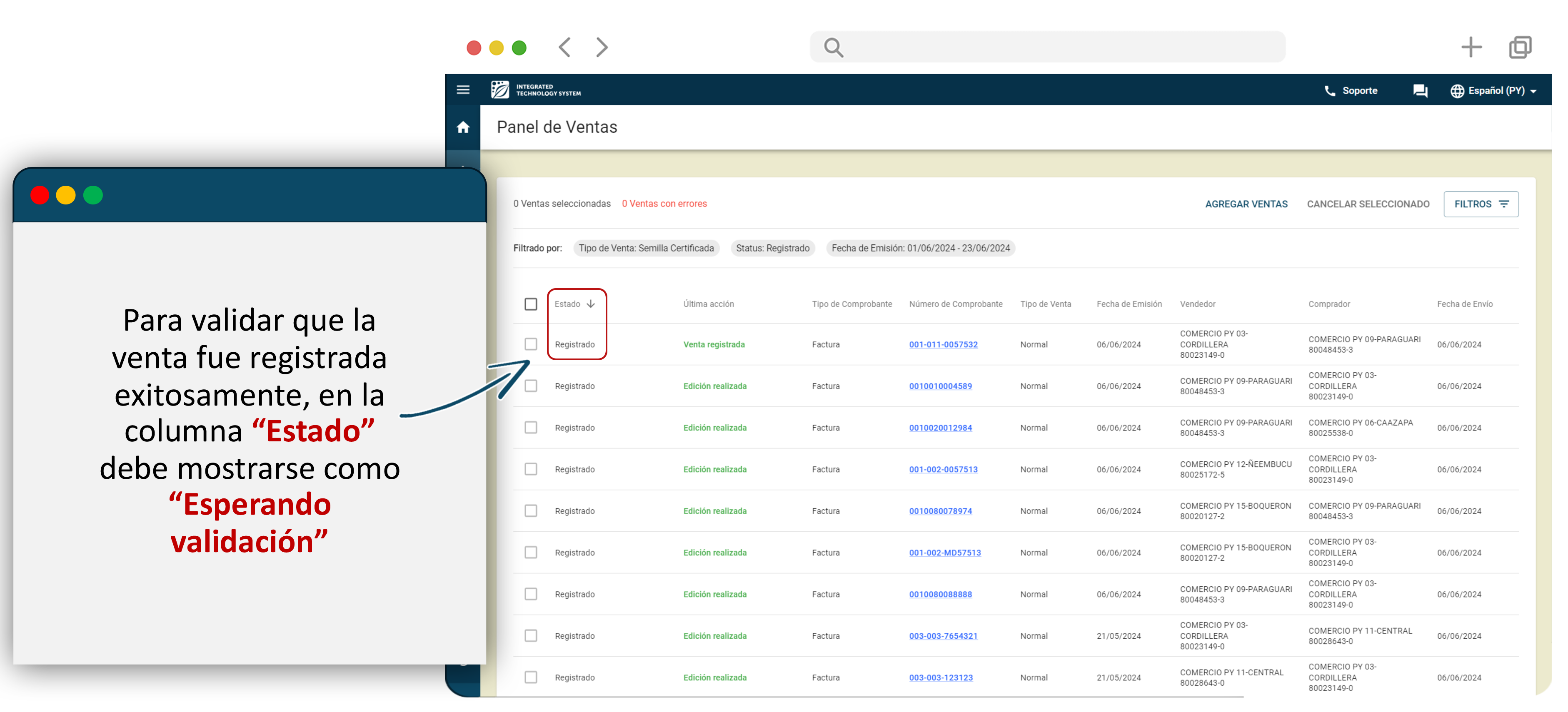The image size is (1568, 712).
Task: Click the Soporte phone icon
Action: point(1329,91)
